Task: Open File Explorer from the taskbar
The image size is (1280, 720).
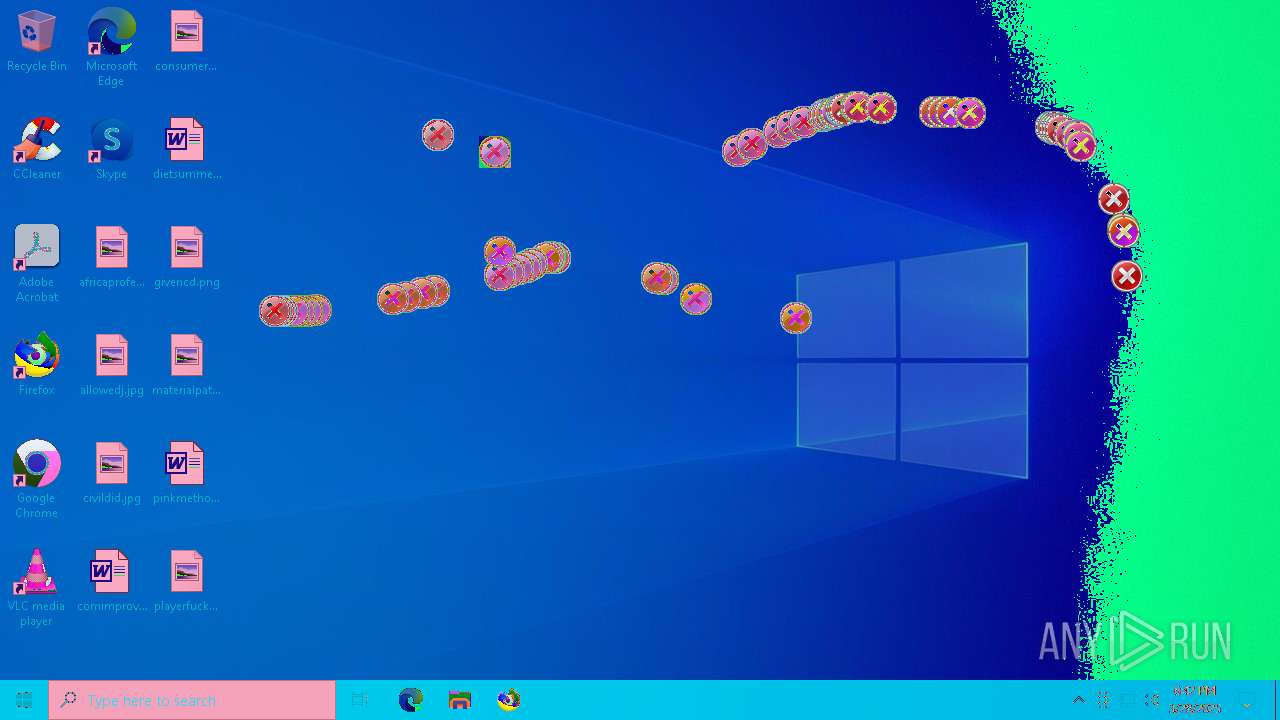Action: click(459, 700)
